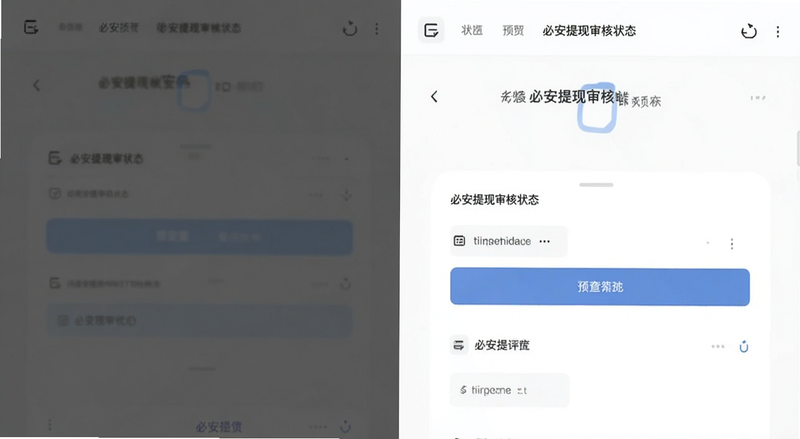Go back using the chevron in the right panel

pyautogui.click(x=434, y=96)
